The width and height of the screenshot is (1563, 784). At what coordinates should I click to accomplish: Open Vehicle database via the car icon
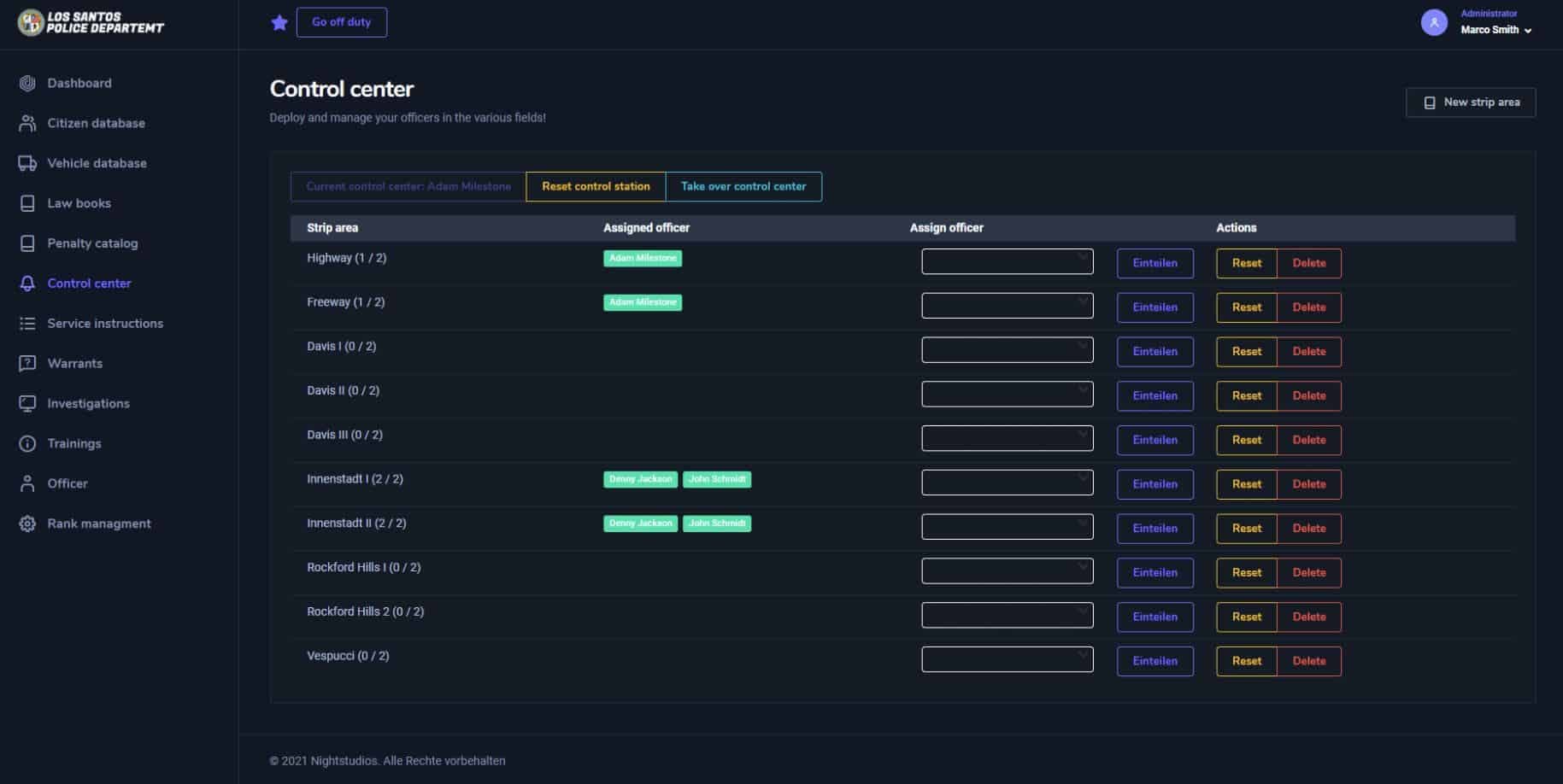pyautogui.click(x=26, y=162)
